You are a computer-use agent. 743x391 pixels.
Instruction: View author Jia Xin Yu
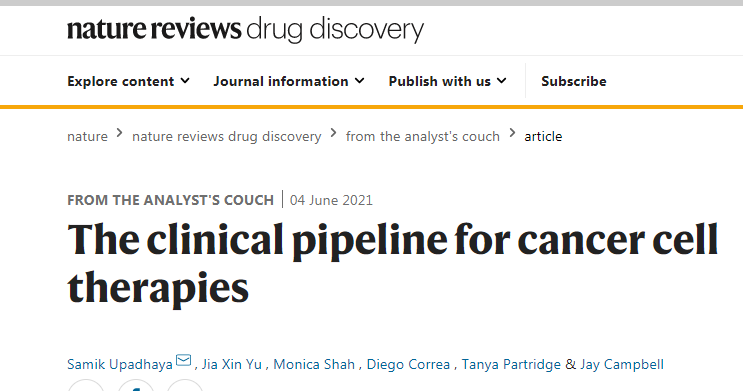(x=232, y=364)
